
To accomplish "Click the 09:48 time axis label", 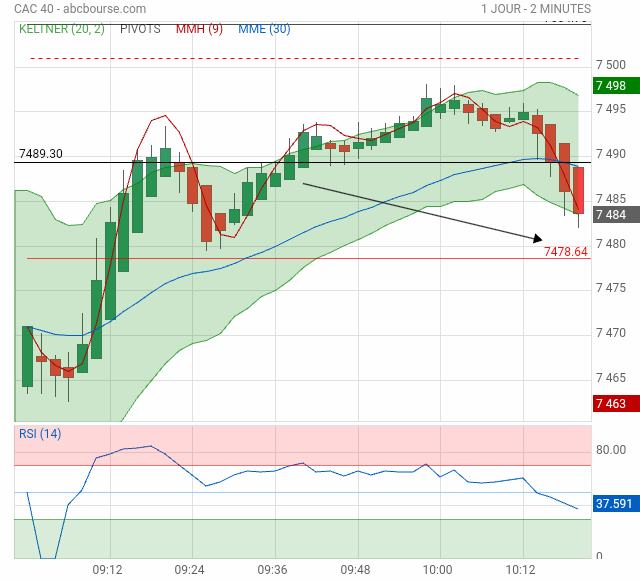I will pyautogui.click(x=355, y=569).
